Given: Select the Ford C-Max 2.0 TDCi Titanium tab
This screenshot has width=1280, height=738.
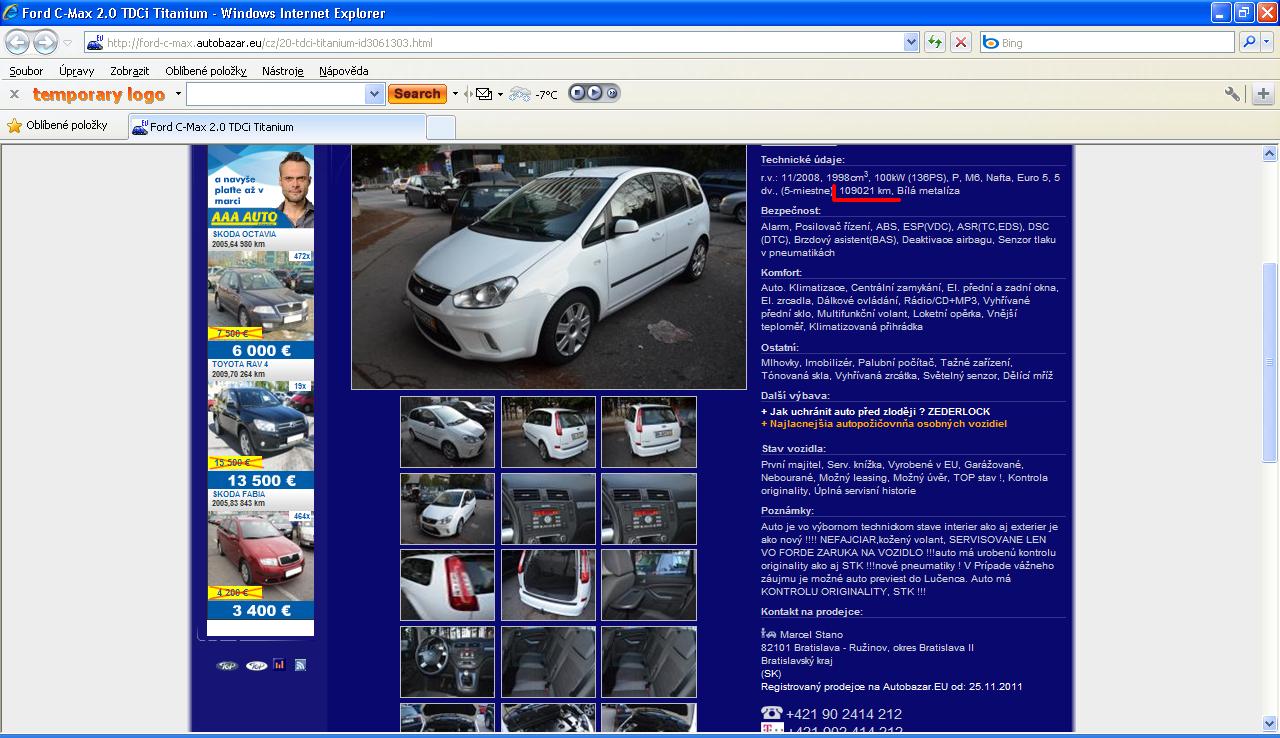Looking at the screenshot, I should pos(221,127).
